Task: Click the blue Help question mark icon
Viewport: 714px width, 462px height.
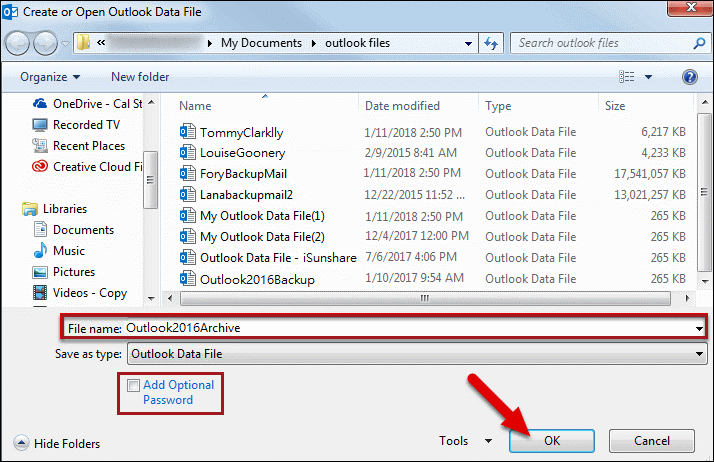Action: coord(690,77)
